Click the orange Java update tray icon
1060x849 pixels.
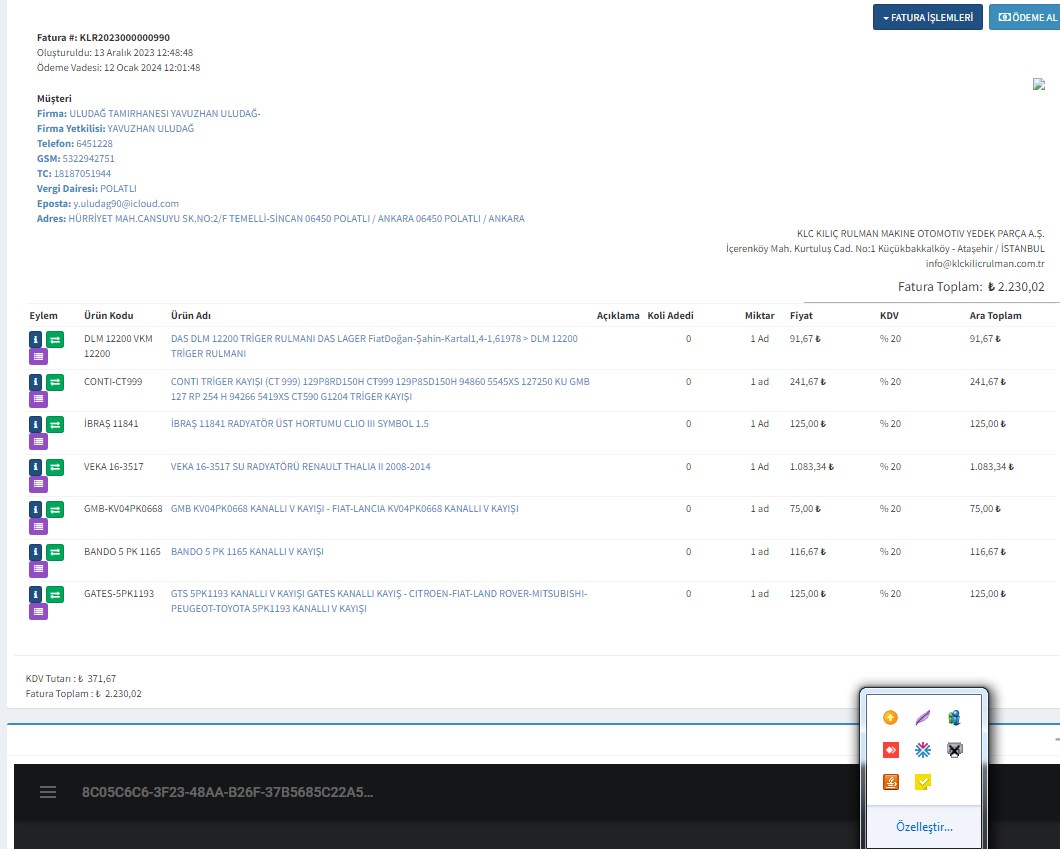point(890,782)
